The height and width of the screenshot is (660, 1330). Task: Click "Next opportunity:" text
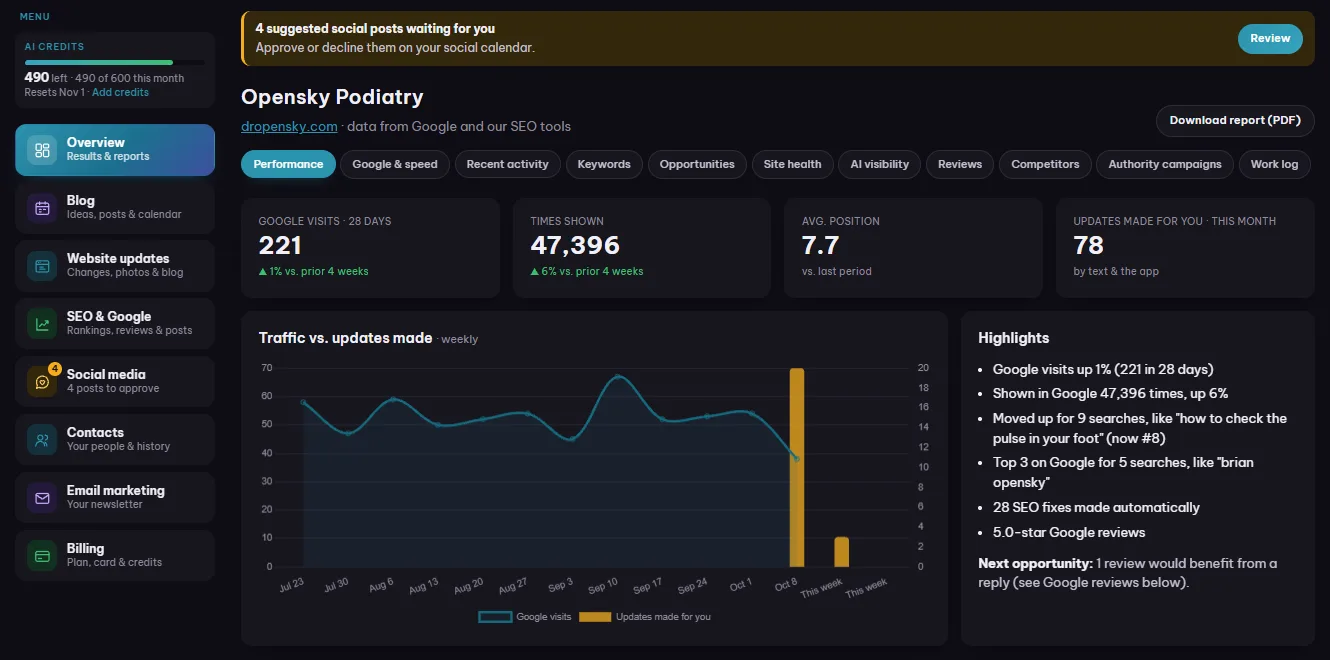tap(1035, 563)
